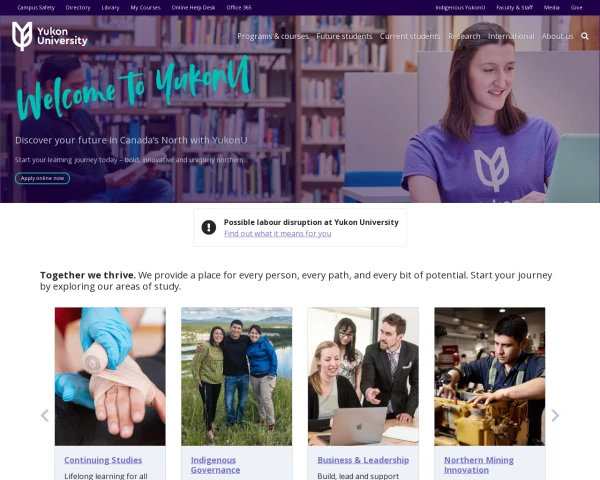Open the Online Help Desk link
This screenshot has height=480, width=600.
coord(193,8)
